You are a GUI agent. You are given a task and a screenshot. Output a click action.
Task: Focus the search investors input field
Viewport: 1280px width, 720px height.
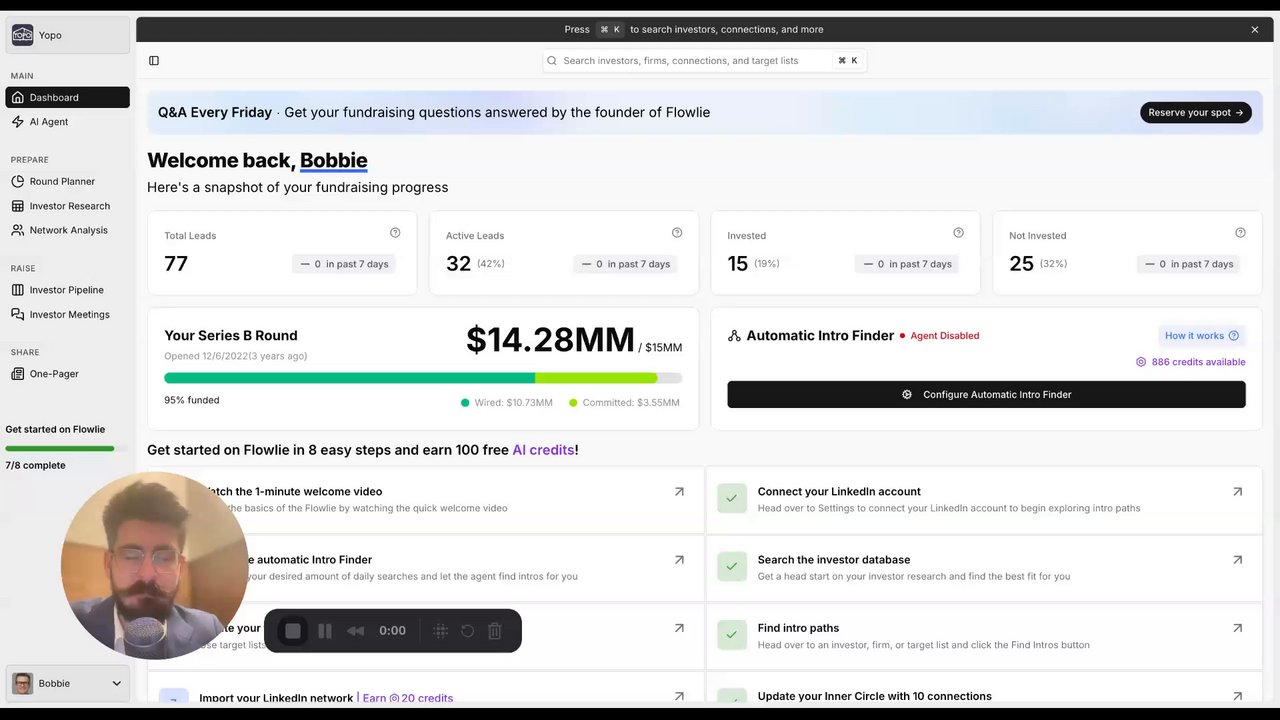[704, 60]
